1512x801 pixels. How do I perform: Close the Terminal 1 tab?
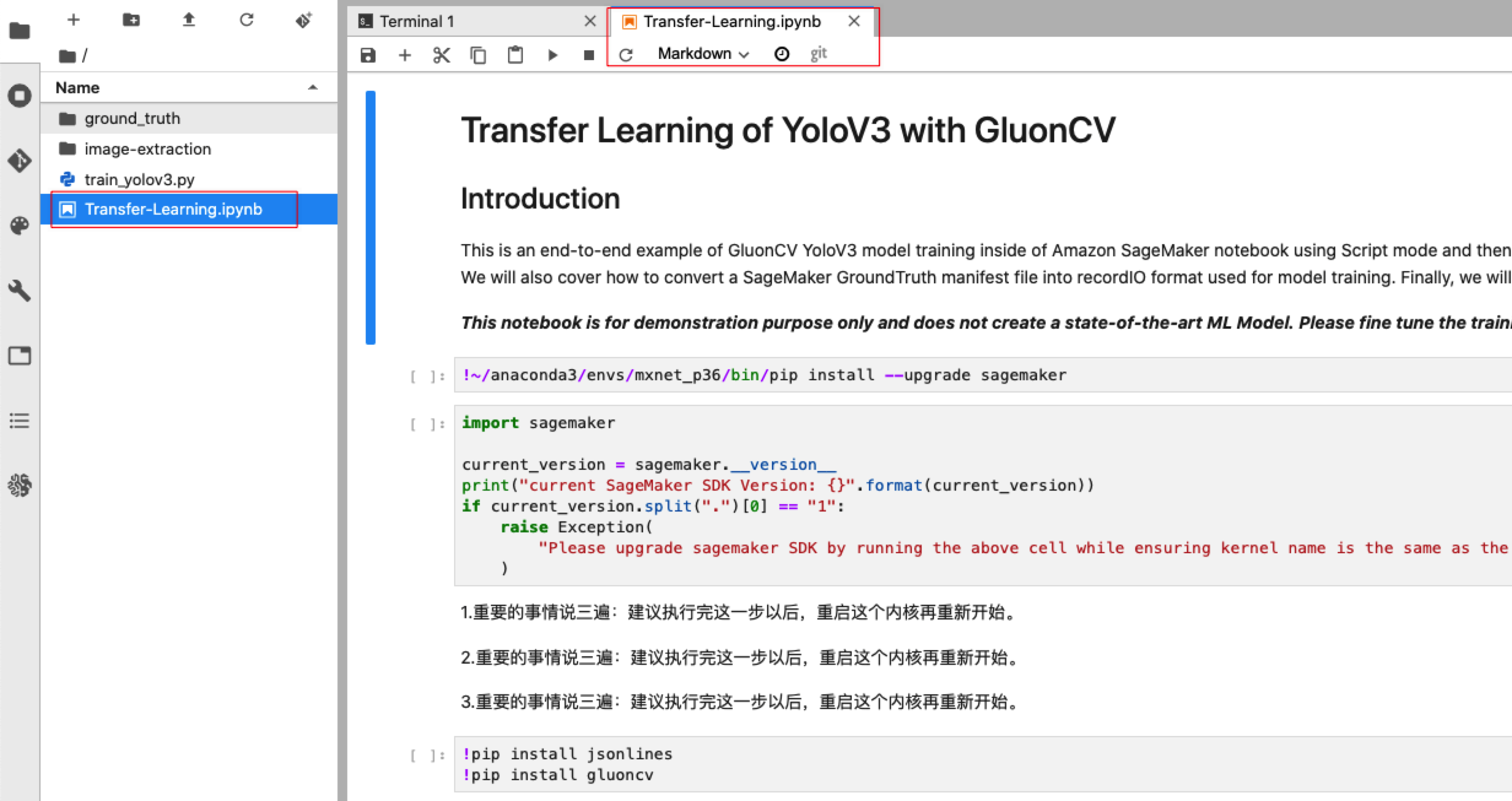point(590,21)
